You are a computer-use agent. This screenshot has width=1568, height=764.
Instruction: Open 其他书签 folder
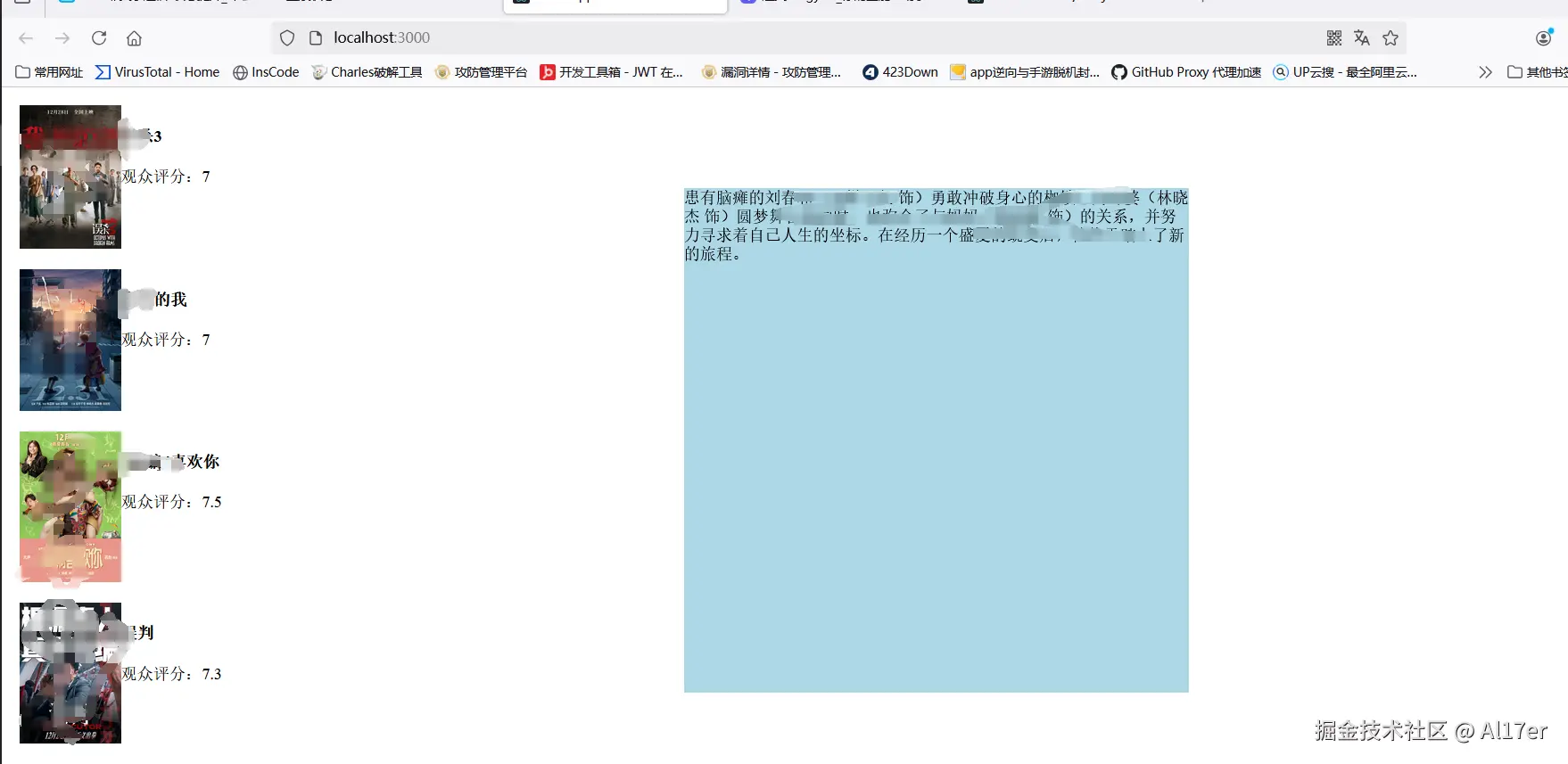click(x=1537, y=72)
